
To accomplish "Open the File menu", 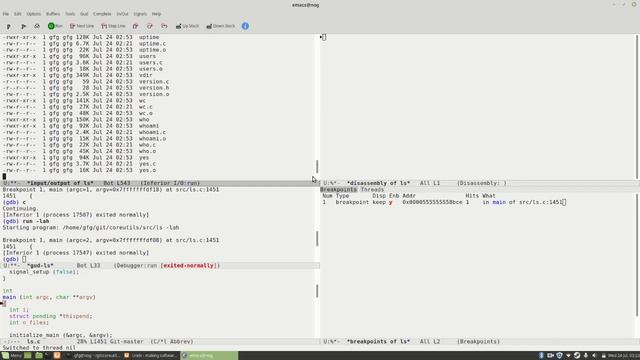I will (x=6, y=14).
